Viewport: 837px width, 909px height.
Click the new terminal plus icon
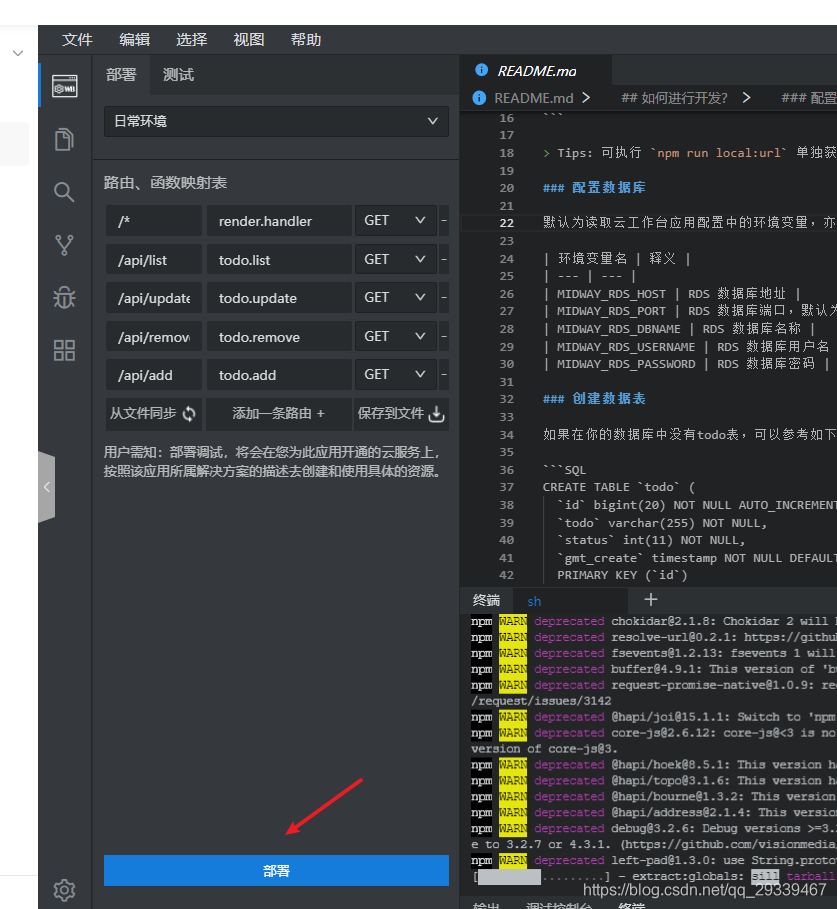(651, 599)
